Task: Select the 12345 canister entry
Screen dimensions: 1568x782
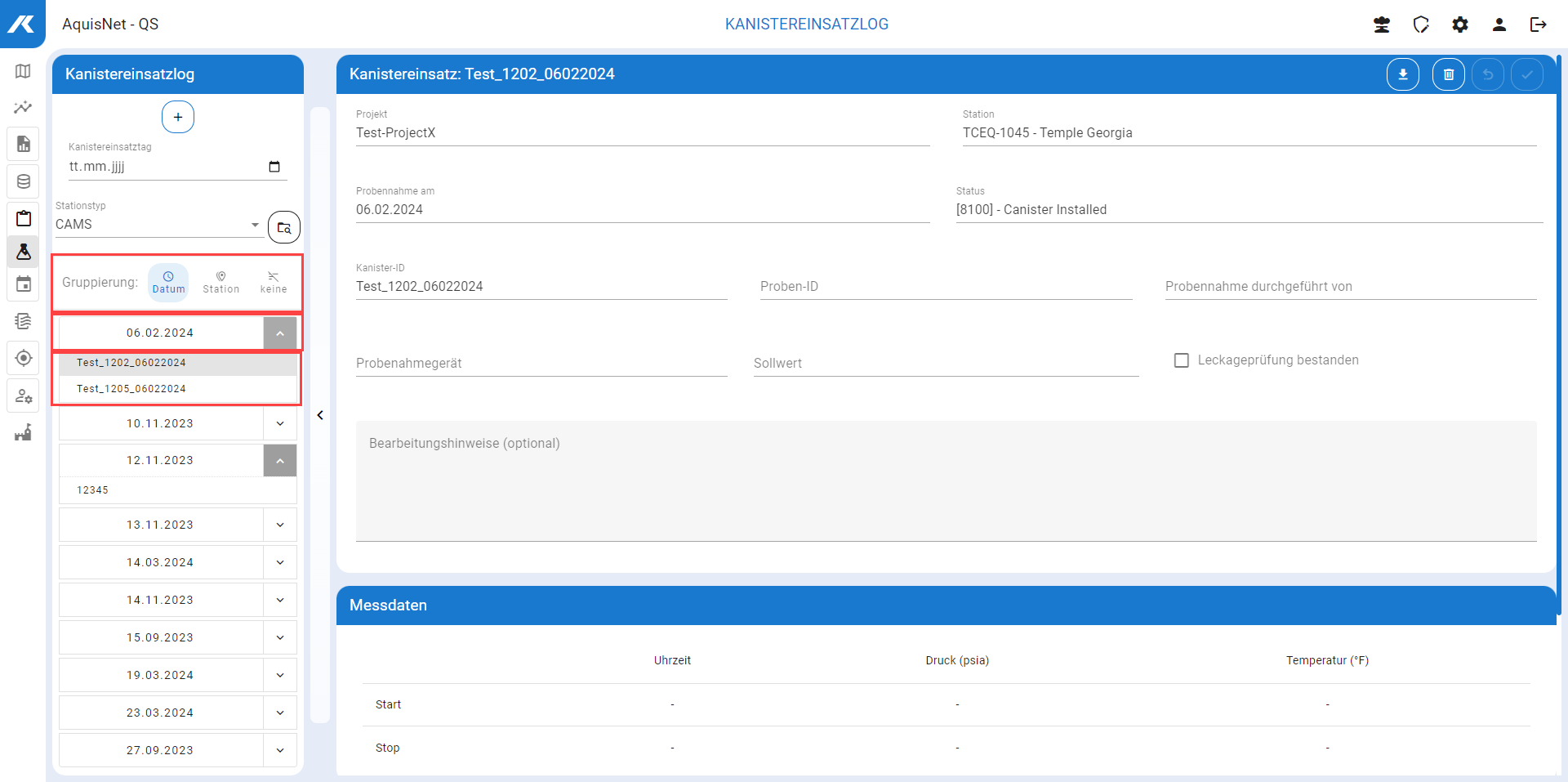Action: [93, 490]
